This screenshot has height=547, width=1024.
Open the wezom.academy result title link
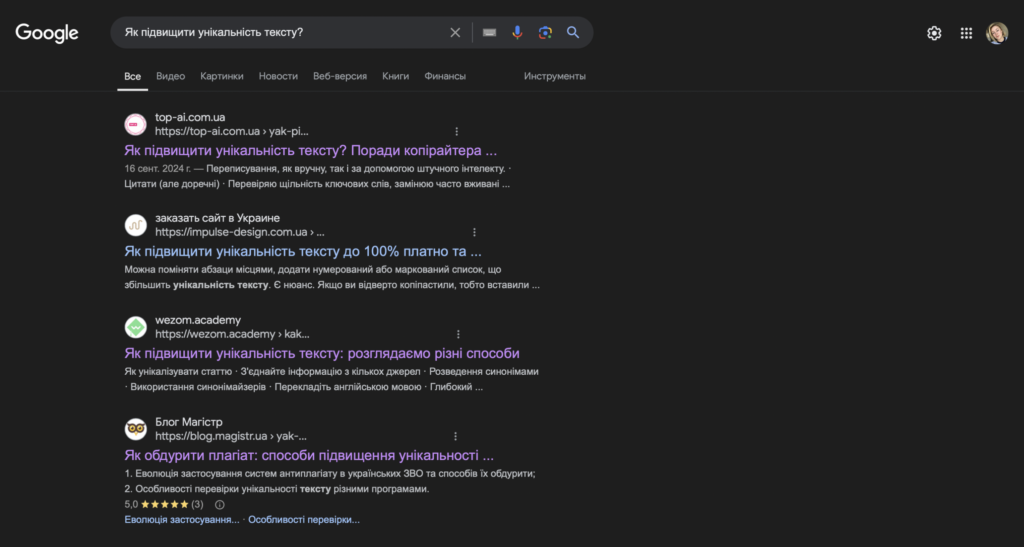point(322,353)
